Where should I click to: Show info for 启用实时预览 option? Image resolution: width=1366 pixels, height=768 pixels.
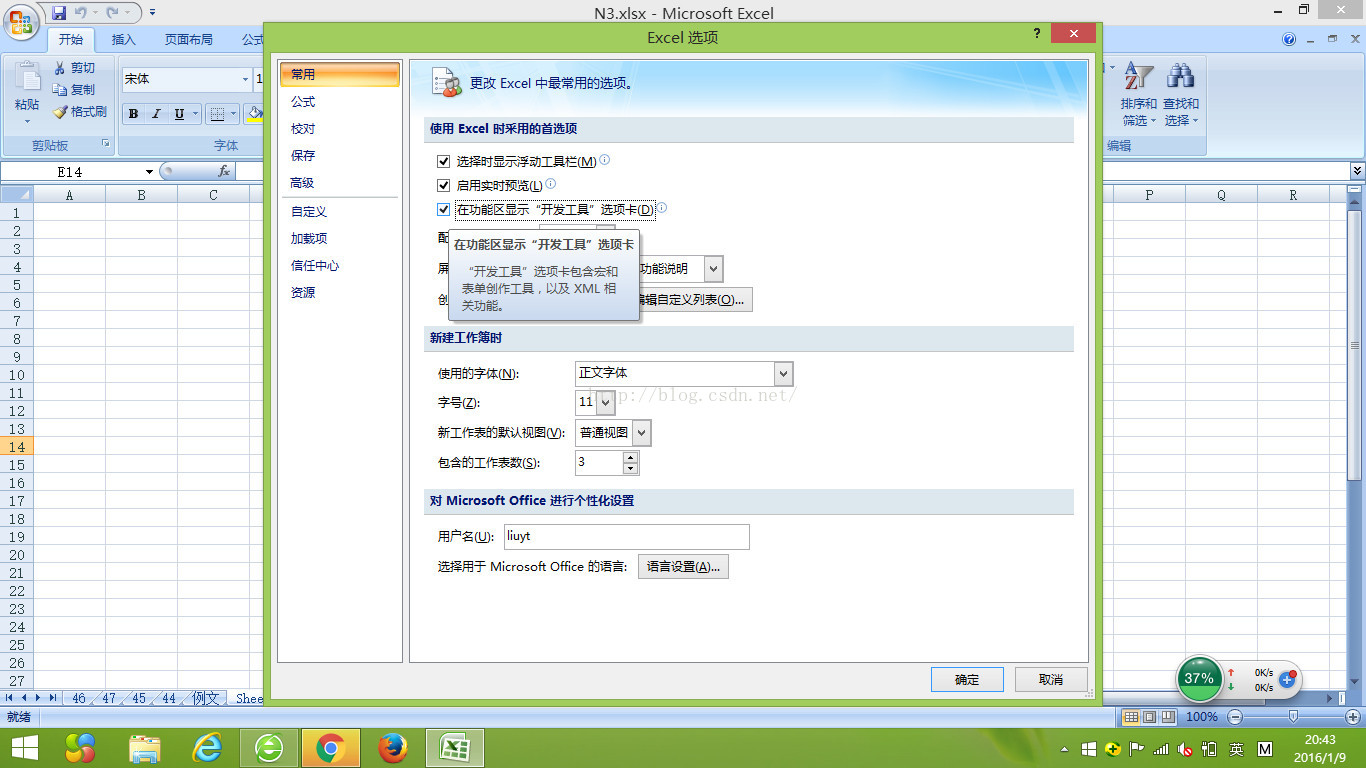550,184
